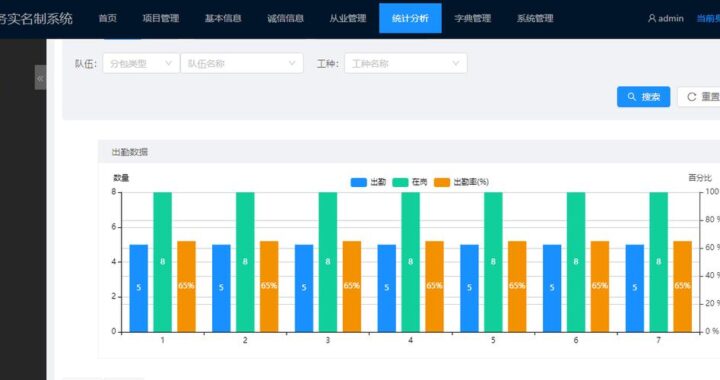
Task: Click blue 出勤 bar for day 5
Action: pyautogui.click(x=469, y=288)
